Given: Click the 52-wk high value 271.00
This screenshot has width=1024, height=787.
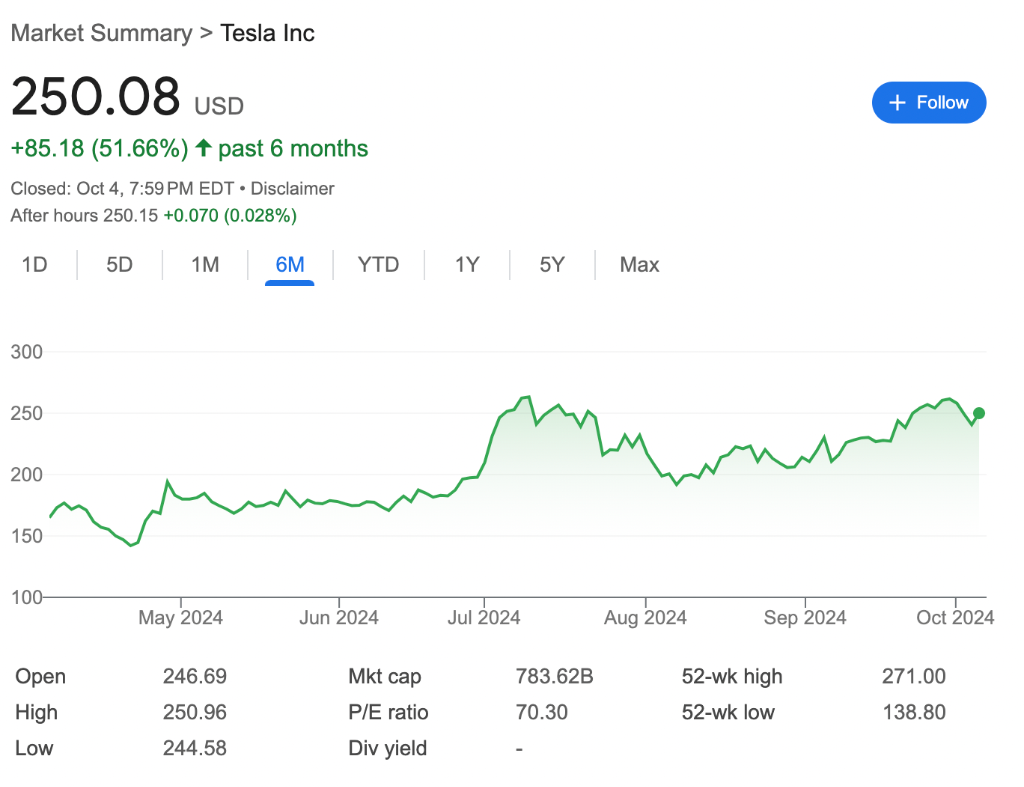Looking at the screenshot, I should pos(913,677).
